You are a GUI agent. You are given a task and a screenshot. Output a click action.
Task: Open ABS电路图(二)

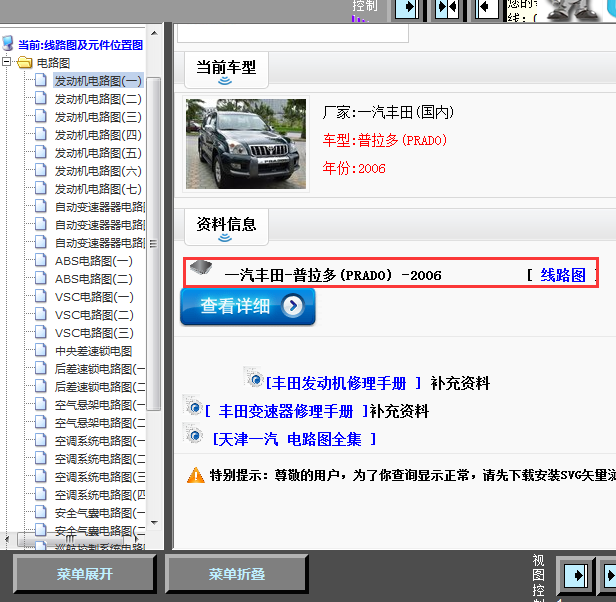[x=94, y=279]
